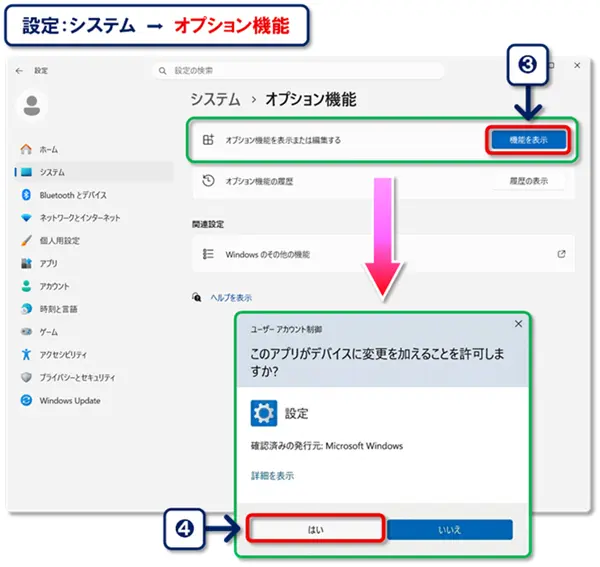Open ネットワークとインターネット settings
The image size is (600, 567).
tap(80, 218)
